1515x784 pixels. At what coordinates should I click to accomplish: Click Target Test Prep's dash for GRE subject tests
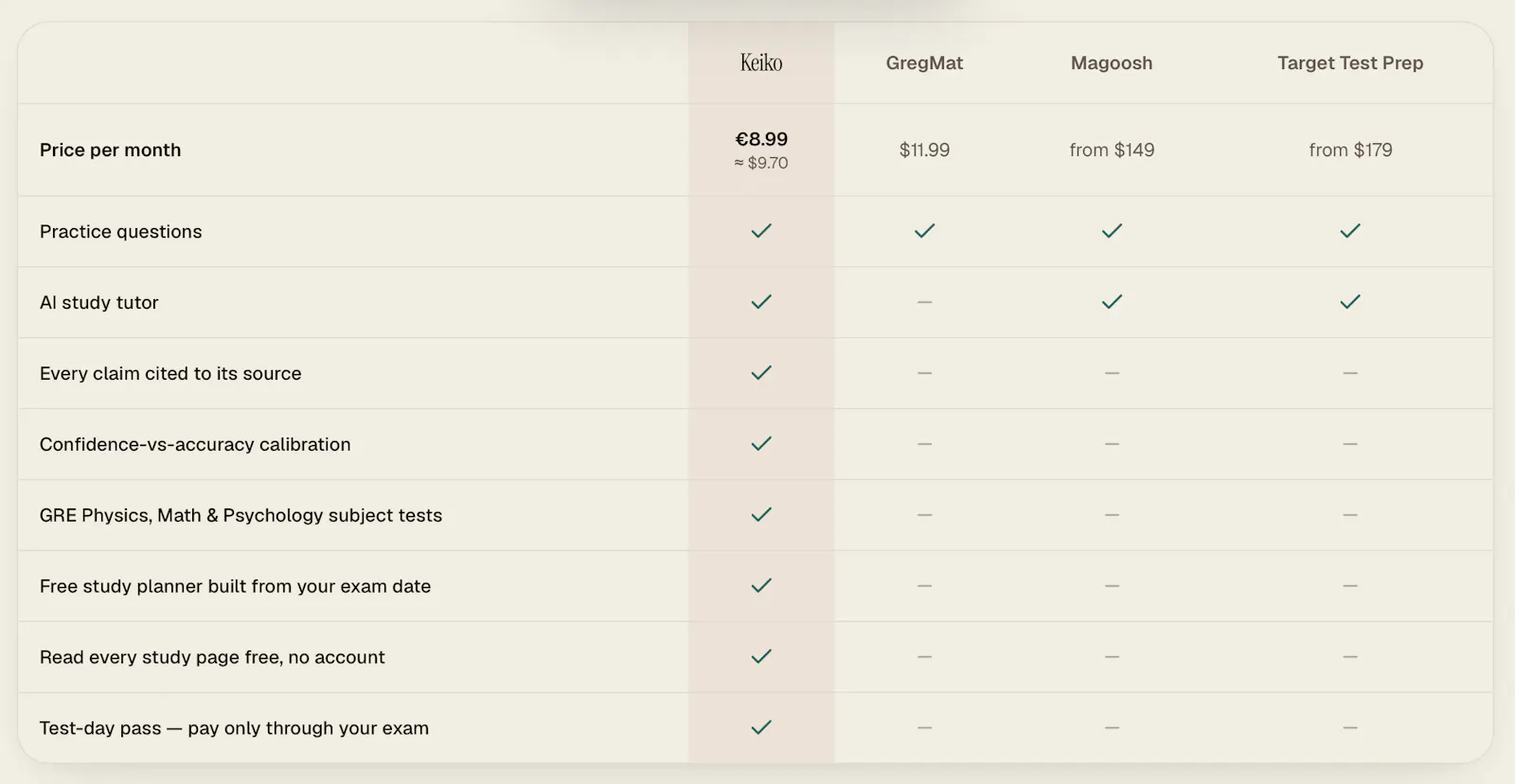pyautogui.click(x=1350, y=515)
